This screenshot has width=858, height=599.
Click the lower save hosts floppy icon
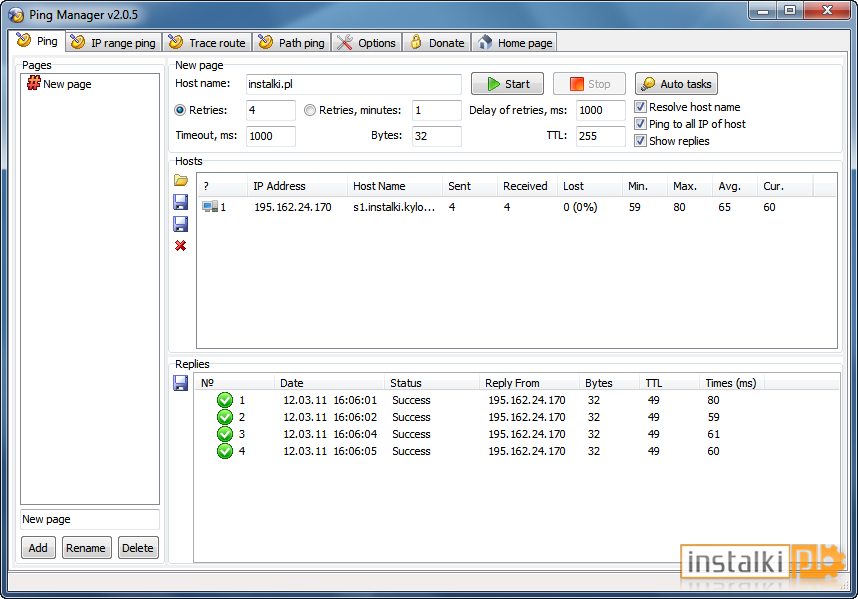click(x=181, y=224)
